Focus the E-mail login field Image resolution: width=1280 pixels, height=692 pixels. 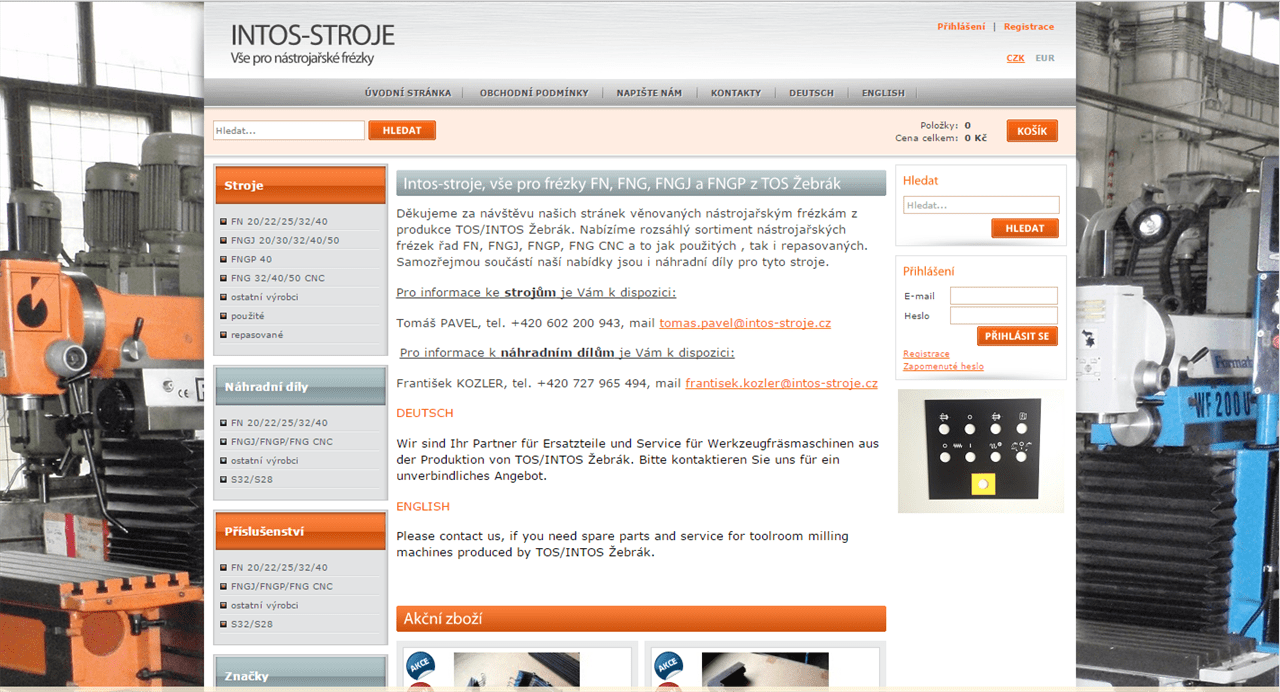tap(1004, 296)
